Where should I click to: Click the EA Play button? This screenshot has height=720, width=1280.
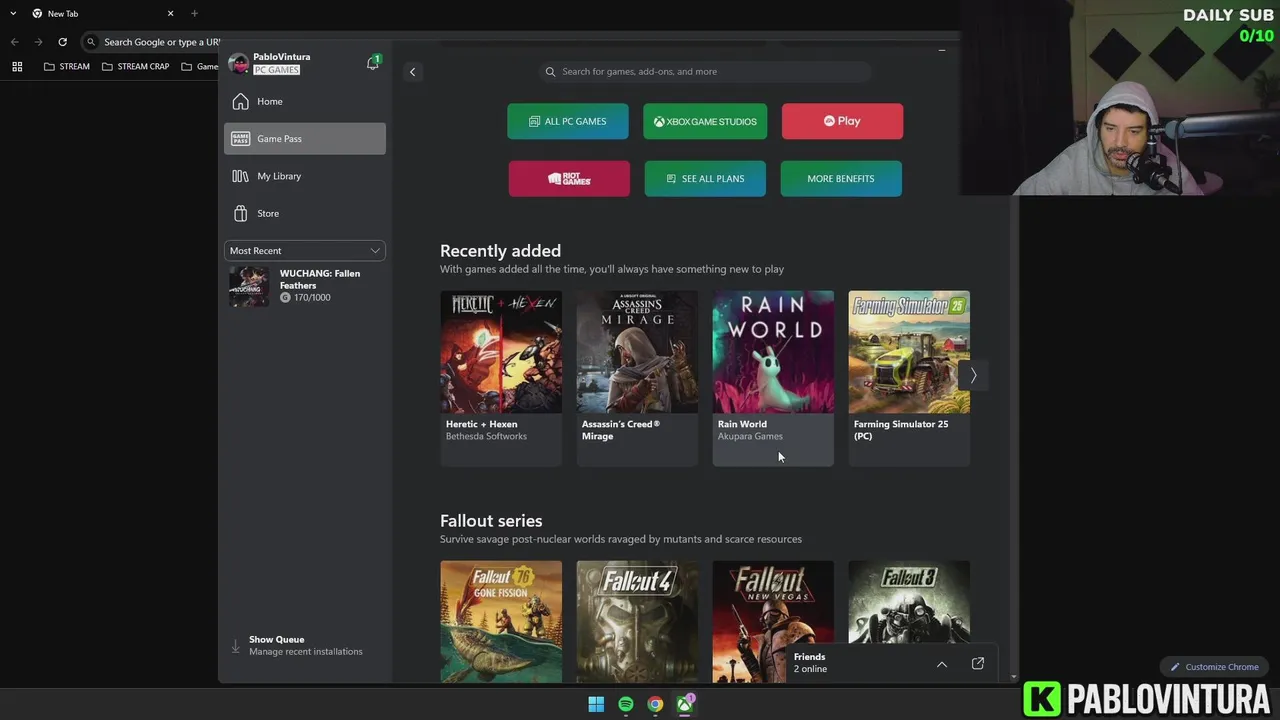(842, 121)
